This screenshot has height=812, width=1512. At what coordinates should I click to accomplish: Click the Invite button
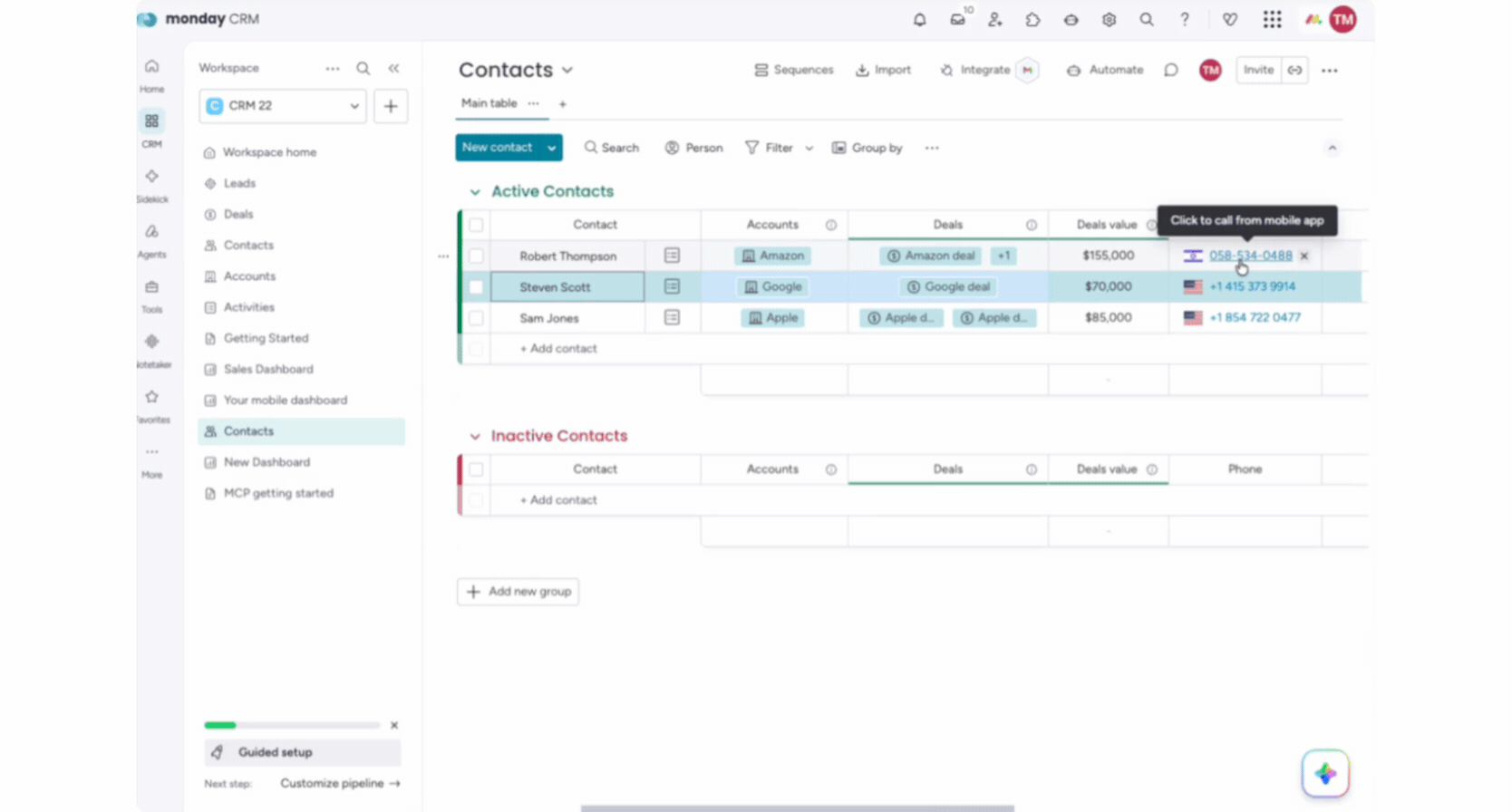click(x=1258, y=70)
